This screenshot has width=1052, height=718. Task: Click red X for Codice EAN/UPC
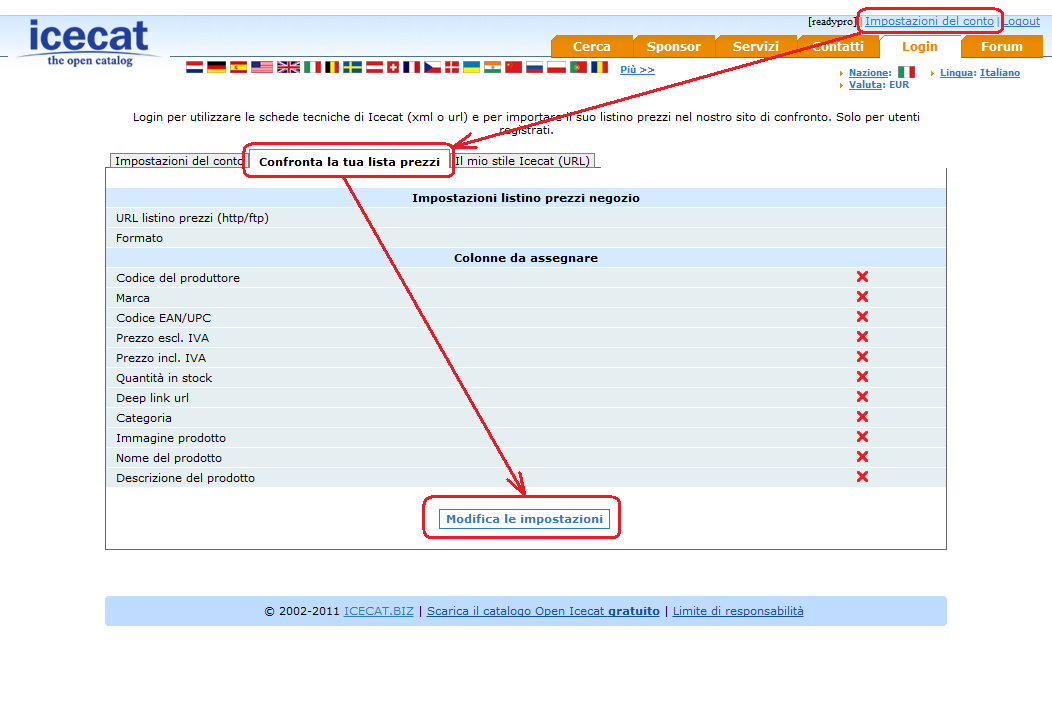click(x=862, y=317)
